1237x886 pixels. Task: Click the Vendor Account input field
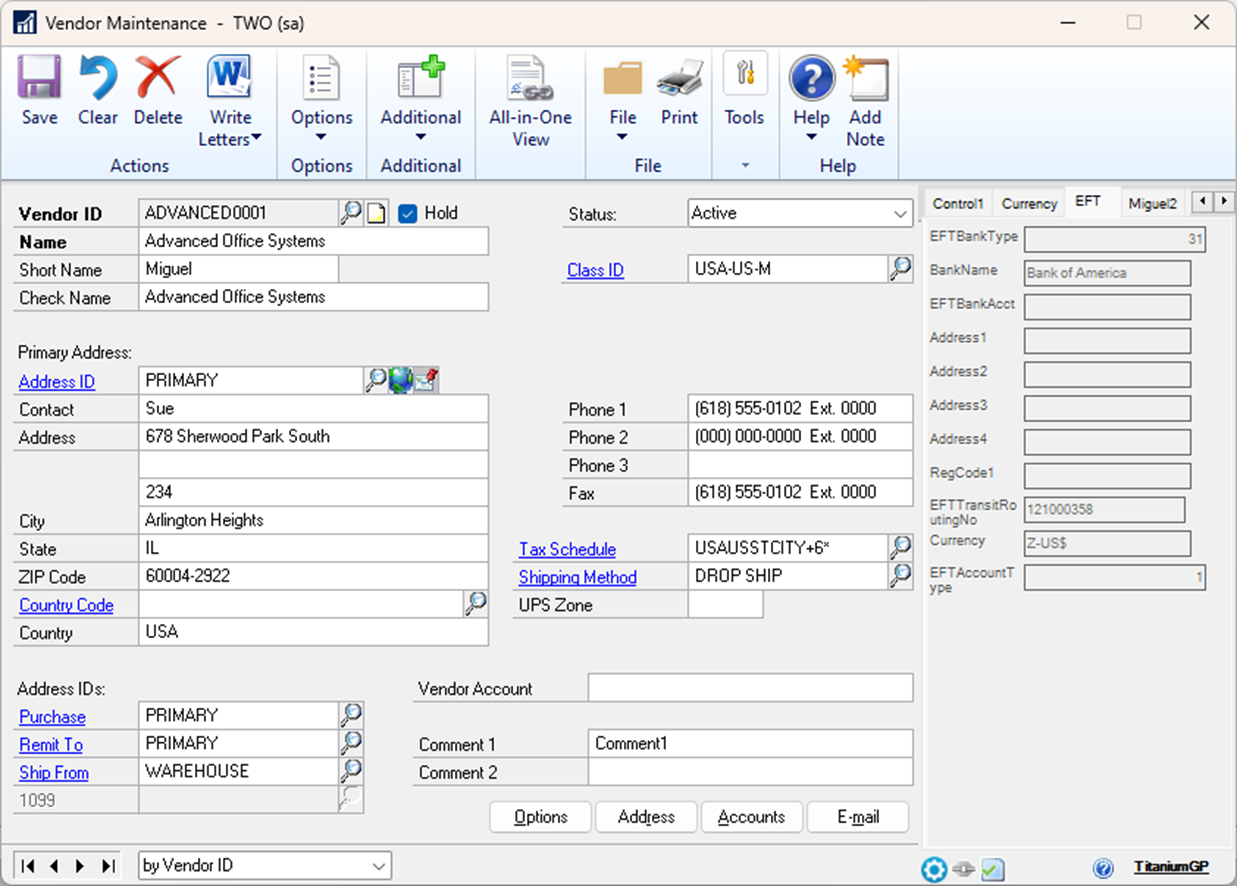750,687
